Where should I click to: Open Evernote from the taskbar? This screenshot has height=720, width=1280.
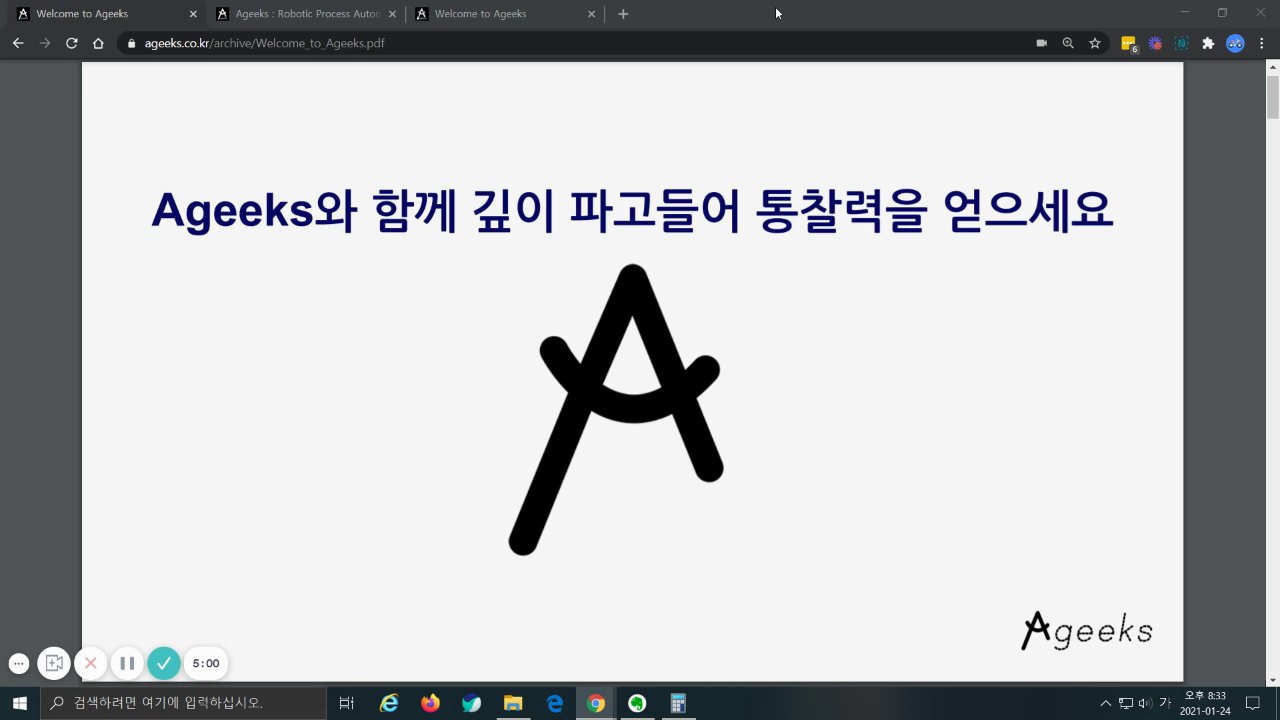[637, 703]
